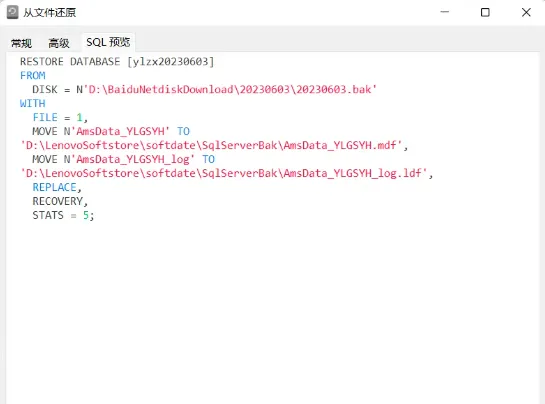Click the FILE = 1 line
This screenshot has height=404, width=545.
[60, 117]
